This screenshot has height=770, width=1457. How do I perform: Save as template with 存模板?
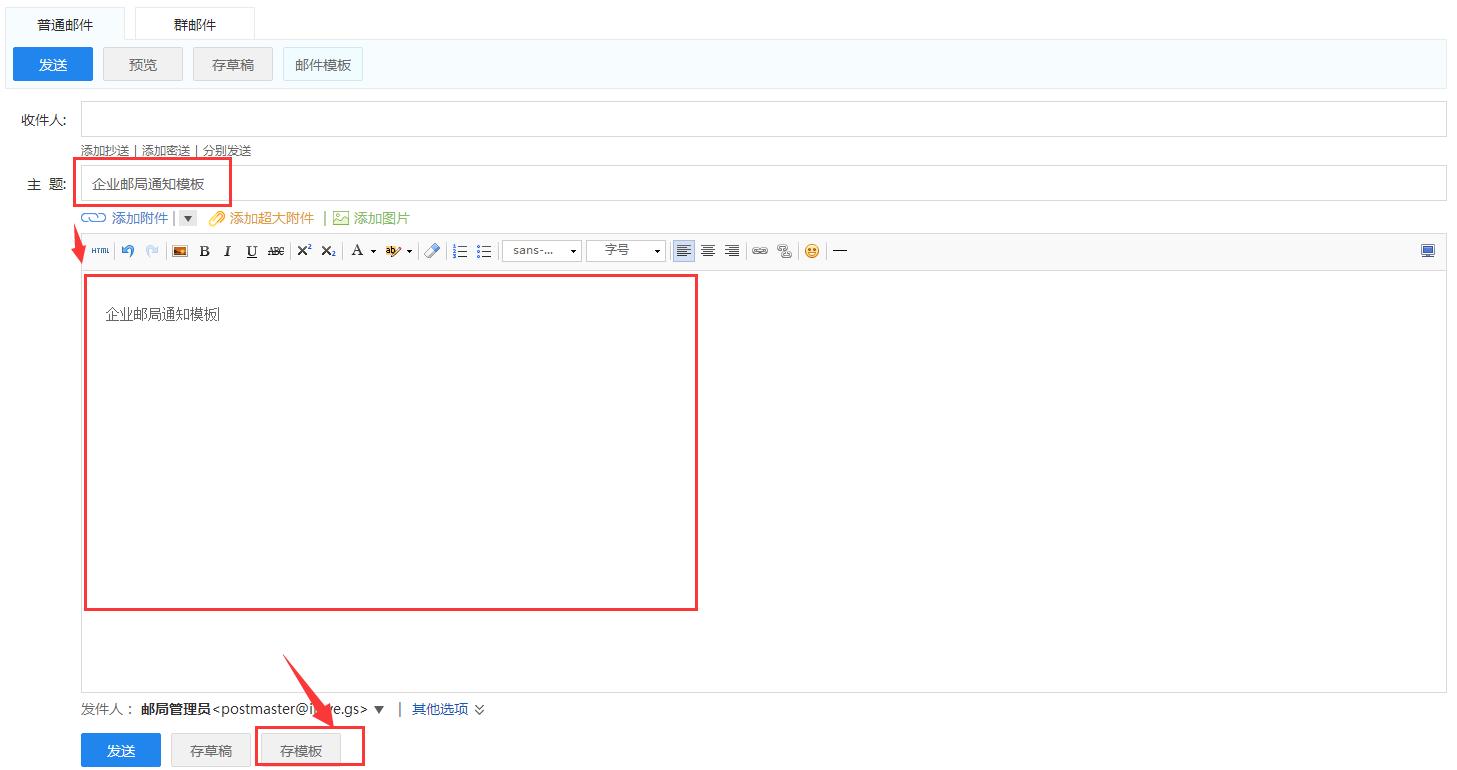click(301, 750)
